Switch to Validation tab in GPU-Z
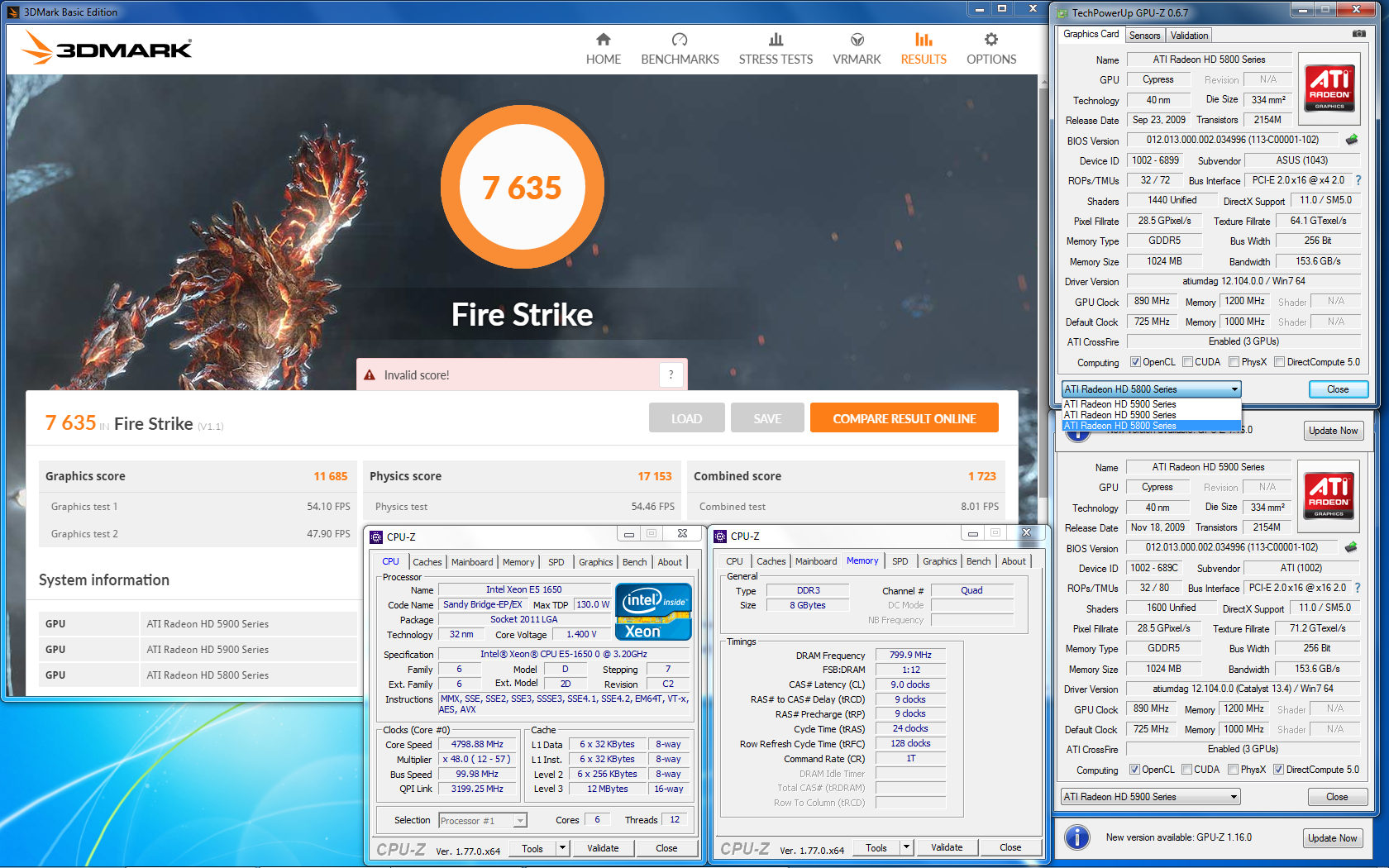Screen dimensions: 1389x868 (1189, 36)
